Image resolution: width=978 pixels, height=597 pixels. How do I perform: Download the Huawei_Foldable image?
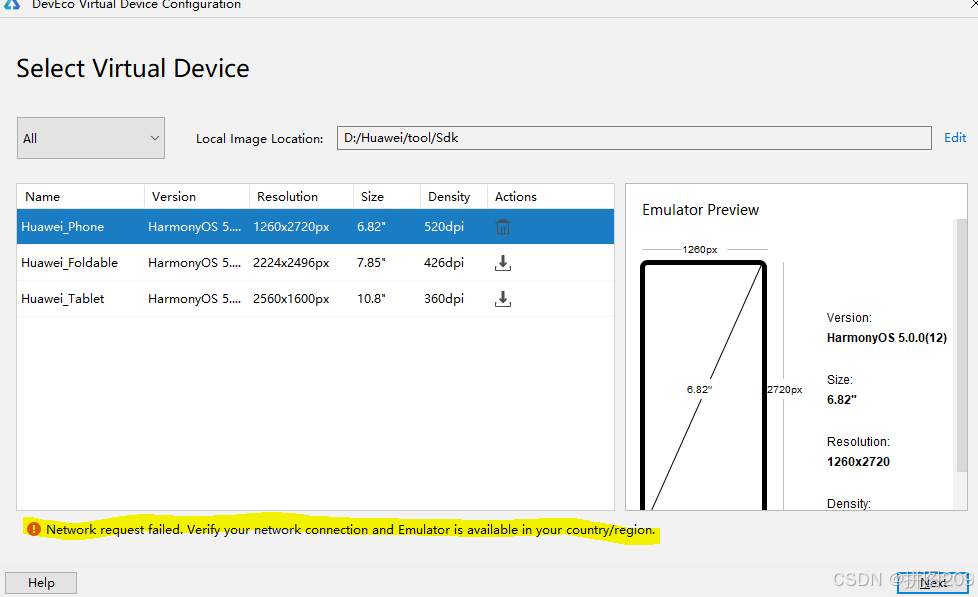coord(503,263)
